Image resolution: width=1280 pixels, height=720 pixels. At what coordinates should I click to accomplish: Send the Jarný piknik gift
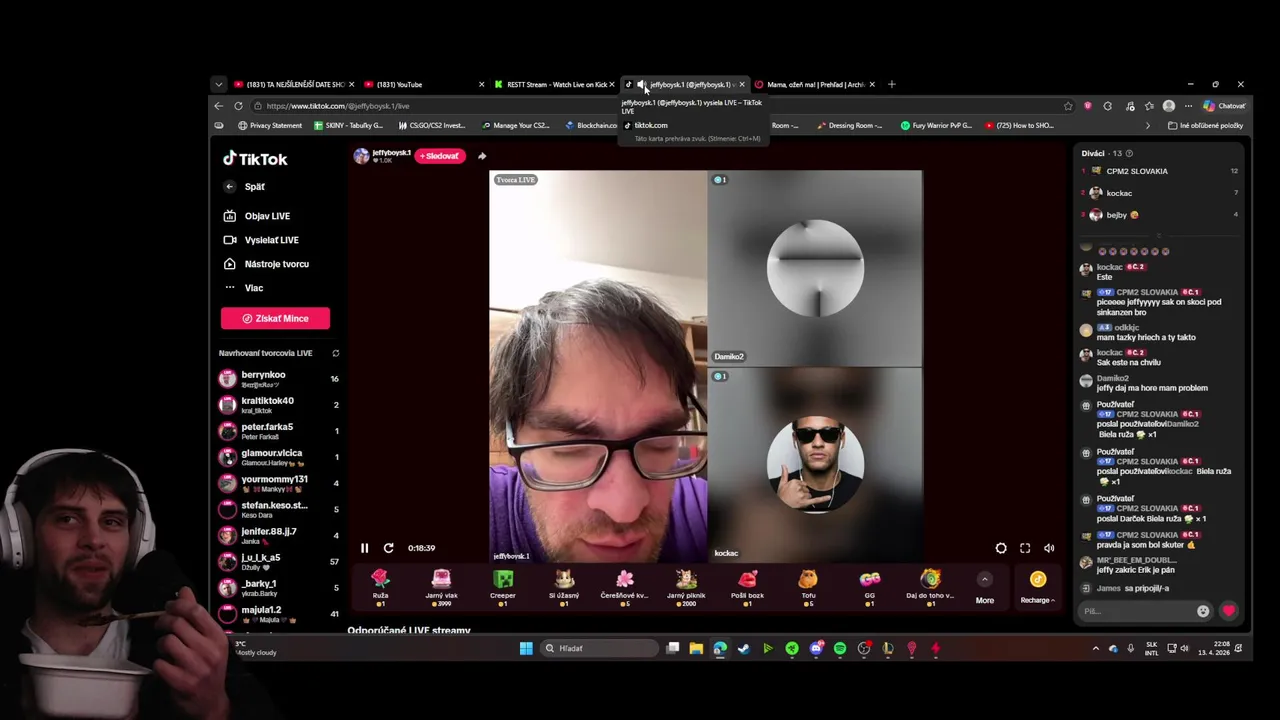[x=686, y=587]
